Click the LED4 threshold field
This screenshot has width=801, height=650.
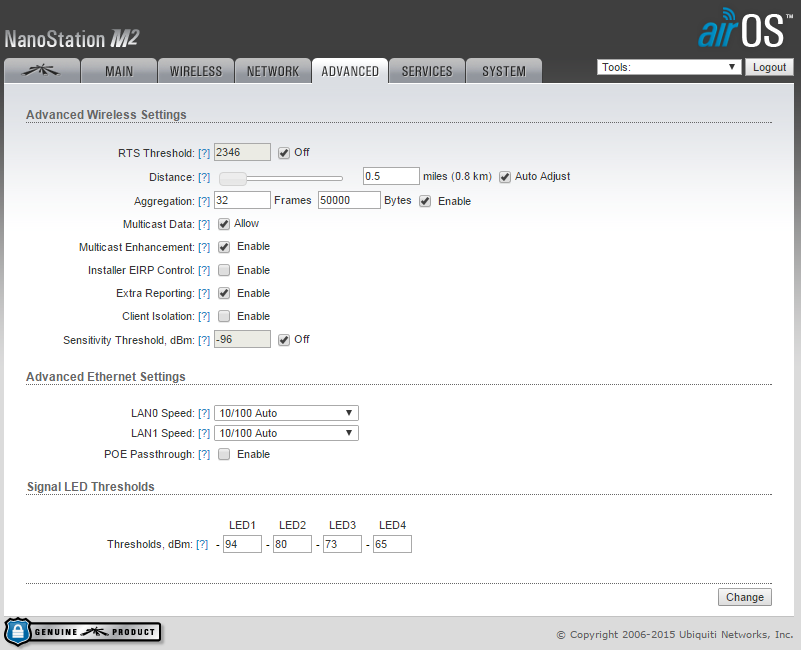point(392,544)
